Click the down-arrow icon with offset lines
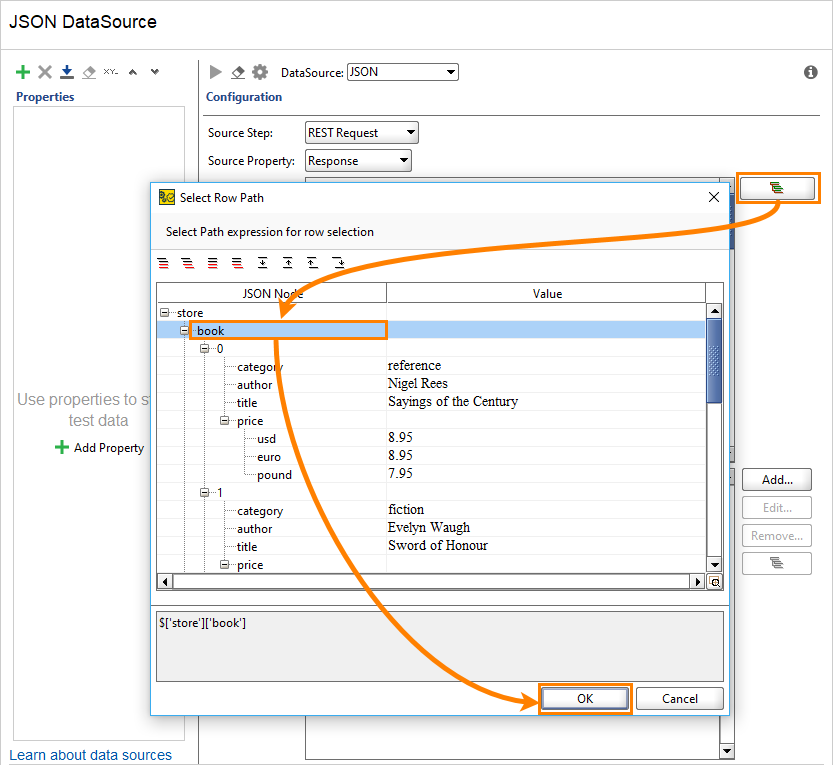 [338, 262]
